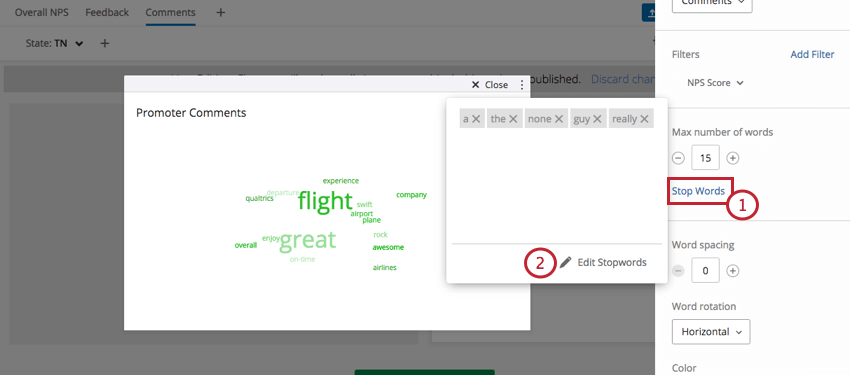
Task: Click 'plane' in the word cloud
Action: click(371, 220)
